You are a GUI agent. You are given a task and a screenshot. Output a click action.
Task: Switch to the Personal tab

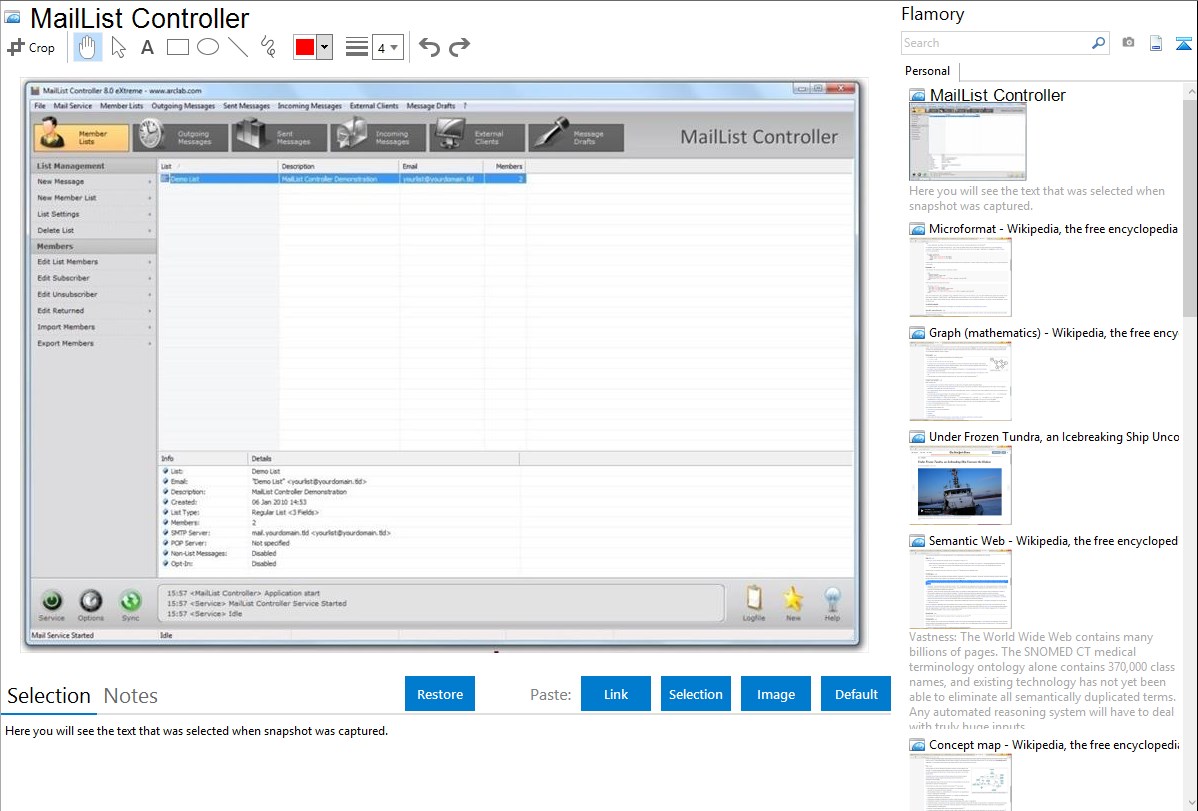(x=928, y=71)
